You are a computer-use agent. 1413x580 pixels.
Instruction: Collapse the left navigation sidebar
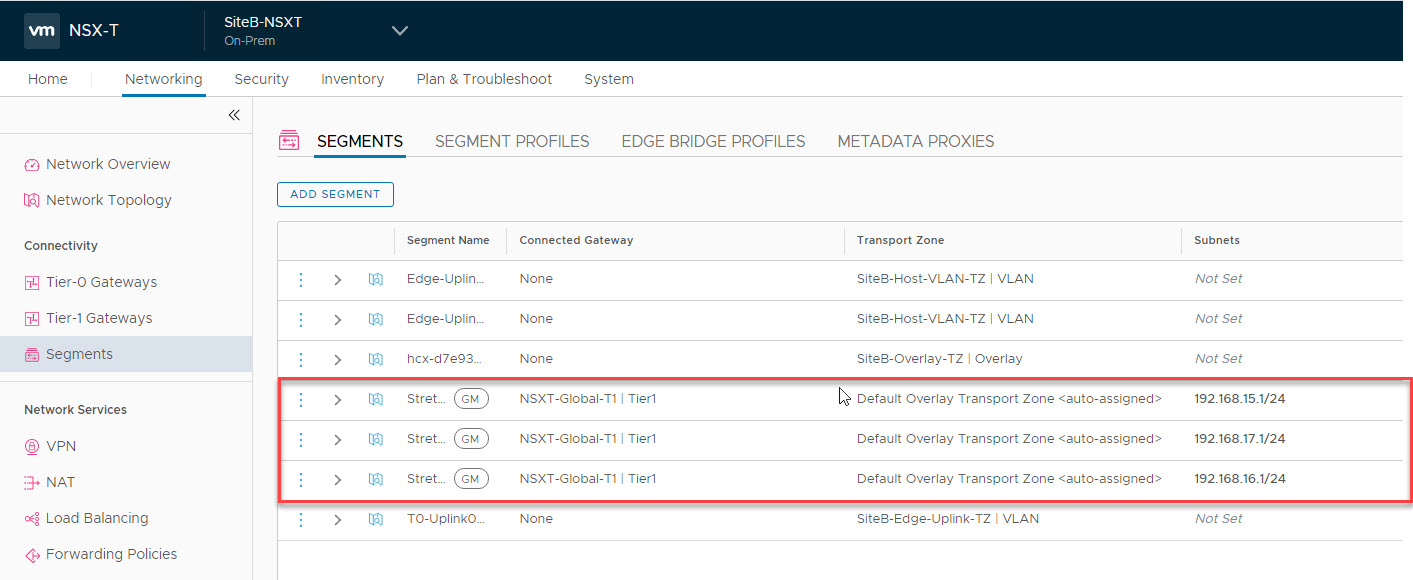point(234,116)
